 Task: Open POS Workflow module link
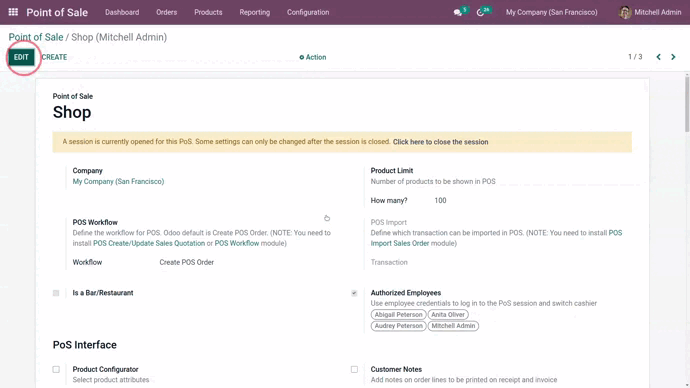pos(237,243)
